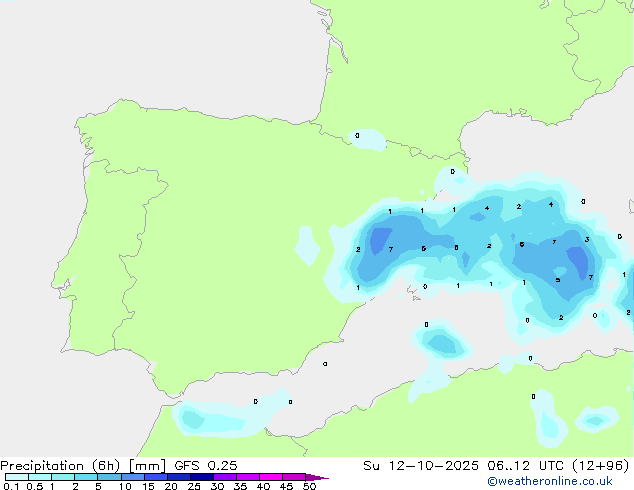This screenshot has height=490, width=634.
Task: Pick the legend color between 15 and 20
Action: [x=156, y=477]
